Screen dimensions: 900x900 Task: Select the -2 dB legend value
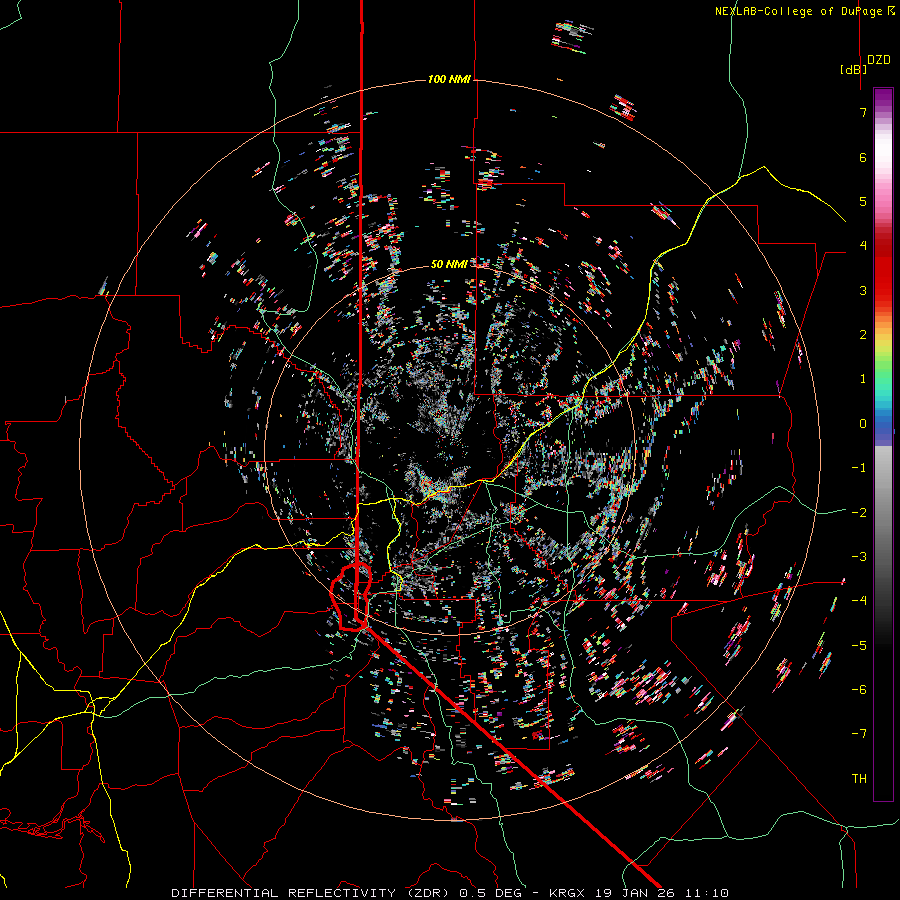[859, 513]
